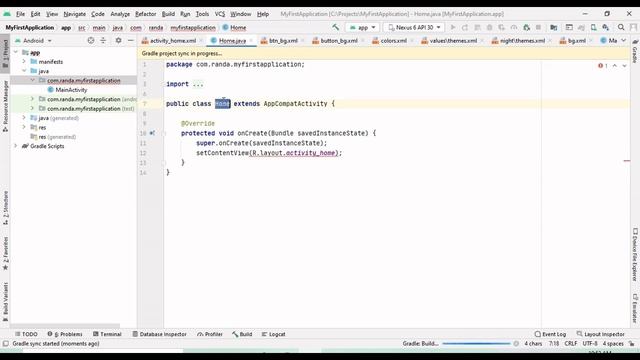This screenshot has height=360, width=640.
Task: Toggle the Emulator tool window side tab
Action: (635, 308)
